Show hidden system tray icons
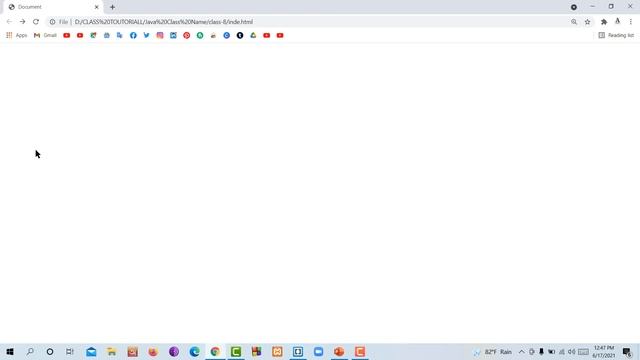 point(522,352)
